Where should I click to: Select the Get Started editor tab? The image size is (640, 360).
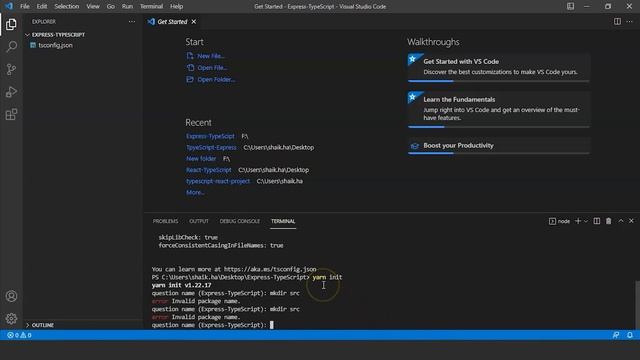(x=172, y=22)
